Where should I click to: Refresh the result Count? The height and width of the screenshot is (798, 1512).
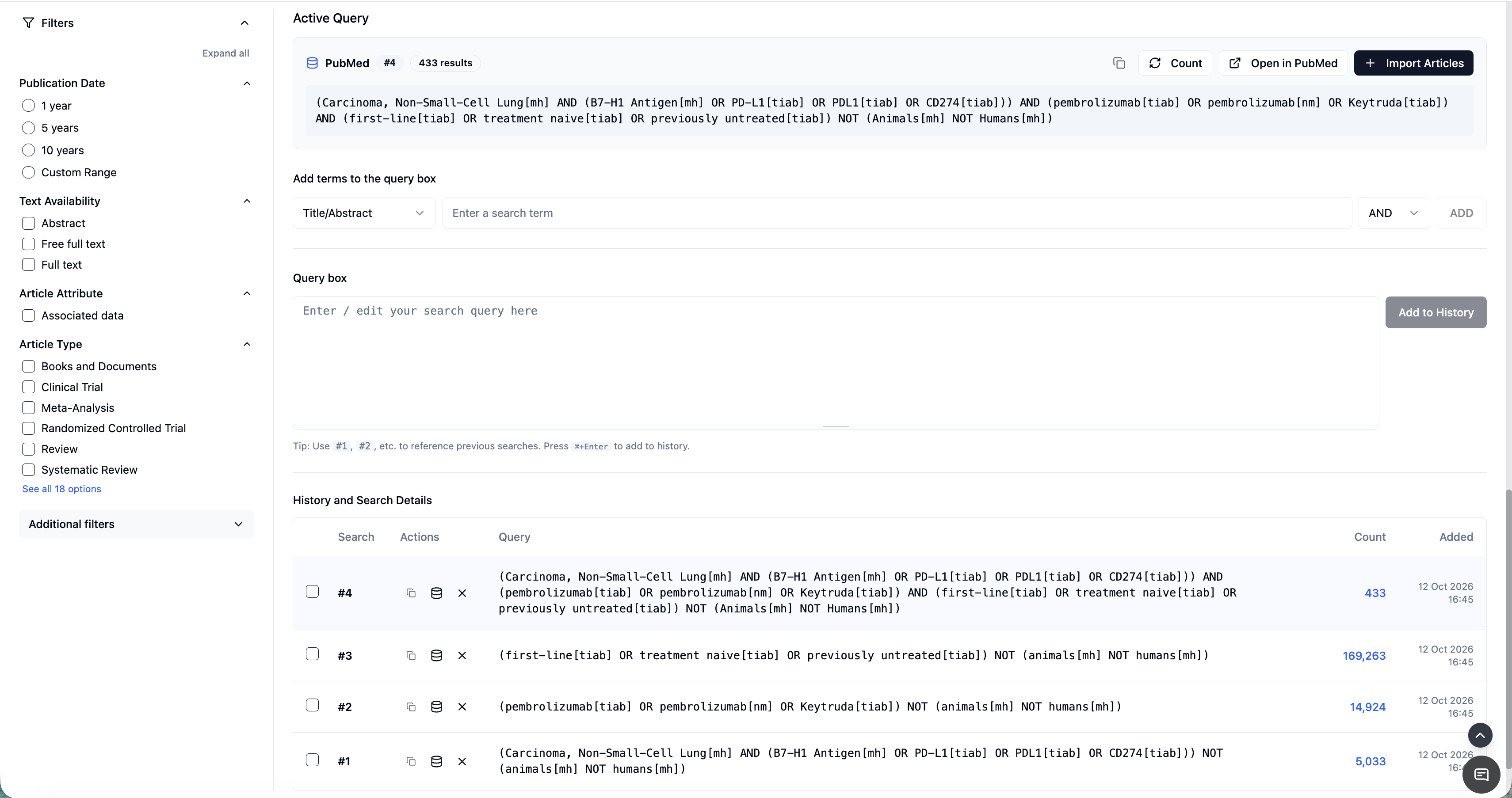1175,63
